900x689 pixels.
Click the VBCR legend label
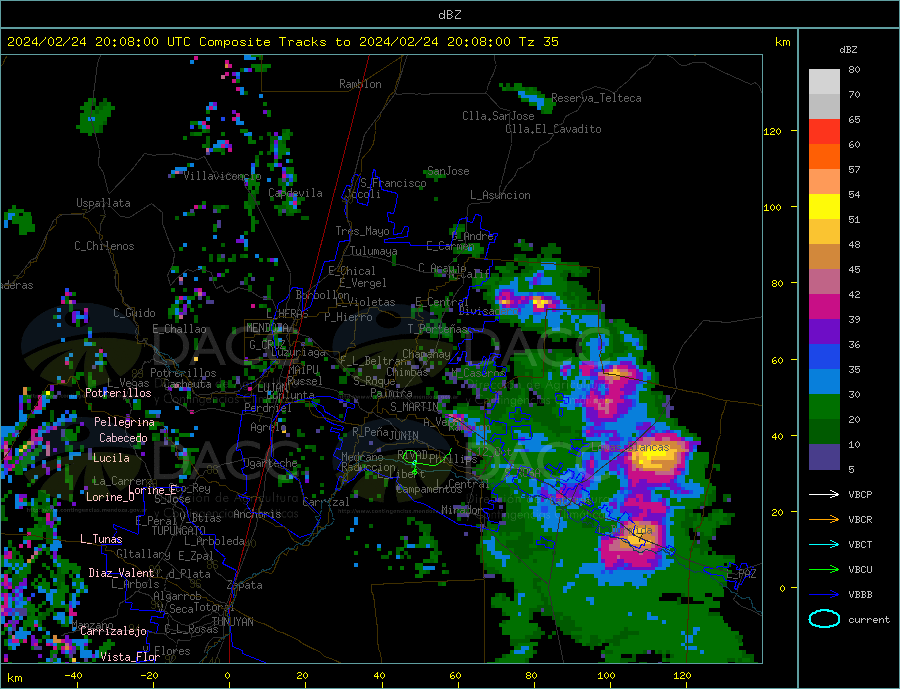click(x=860, y=520)
